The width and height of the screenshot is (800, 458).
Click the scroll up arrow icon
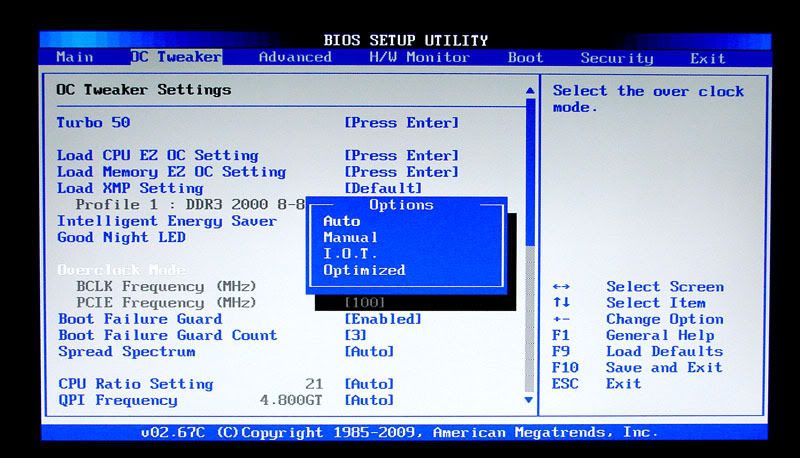530,91
